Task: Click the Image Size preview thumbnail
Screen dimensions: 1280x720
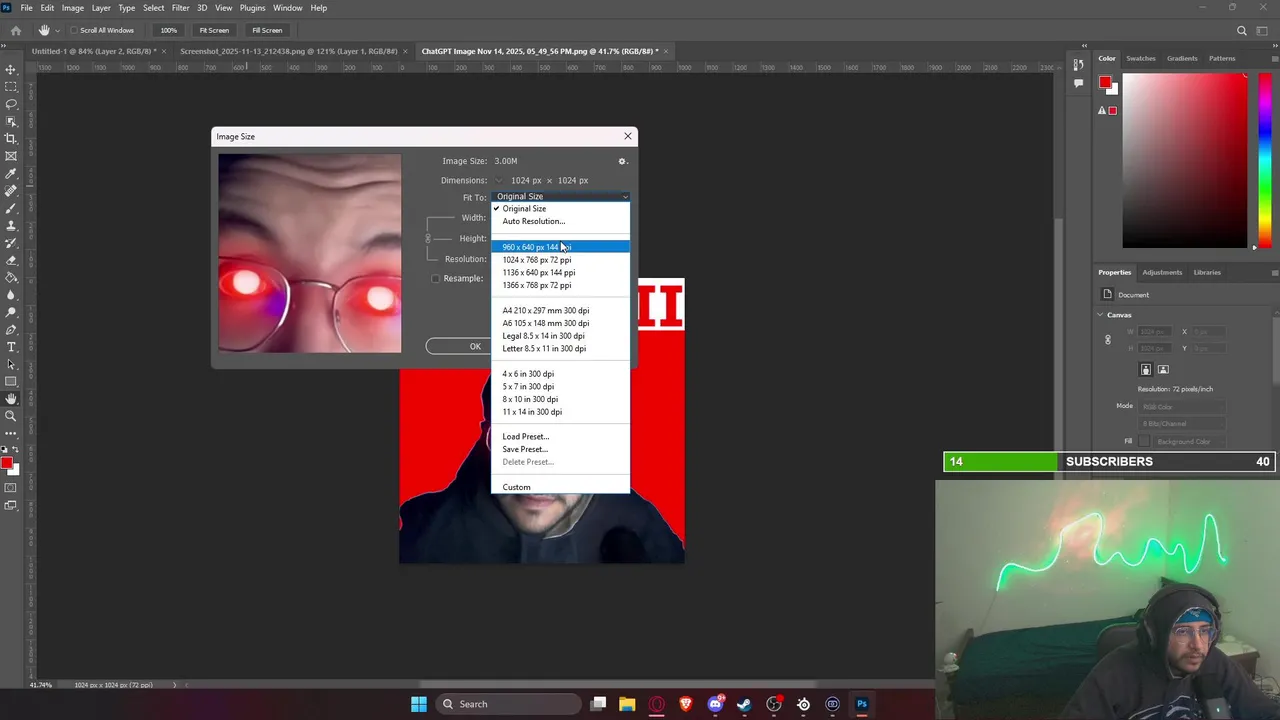Action: (310, 252)
